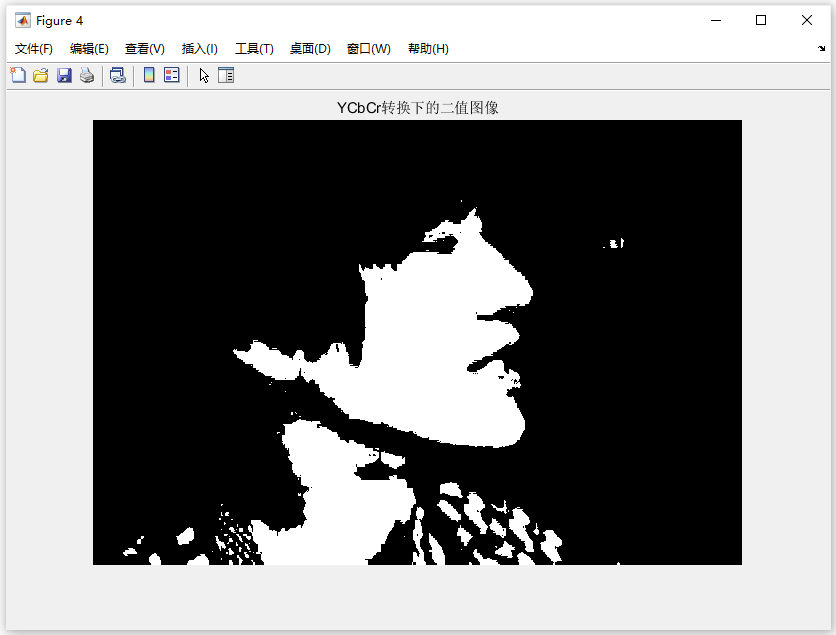
Task: Open the 桌面(D) menu
Action: pos(310,49)
